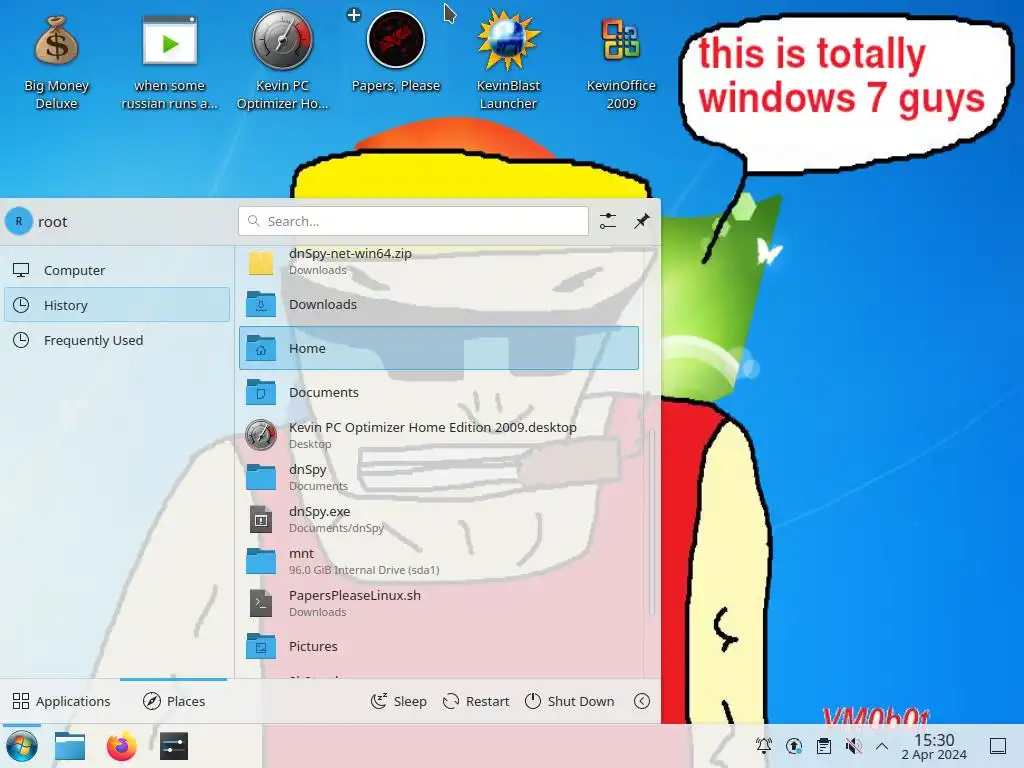Select Computer in the sidebar
Screen dimensions: 1024x768
[117, 270]
